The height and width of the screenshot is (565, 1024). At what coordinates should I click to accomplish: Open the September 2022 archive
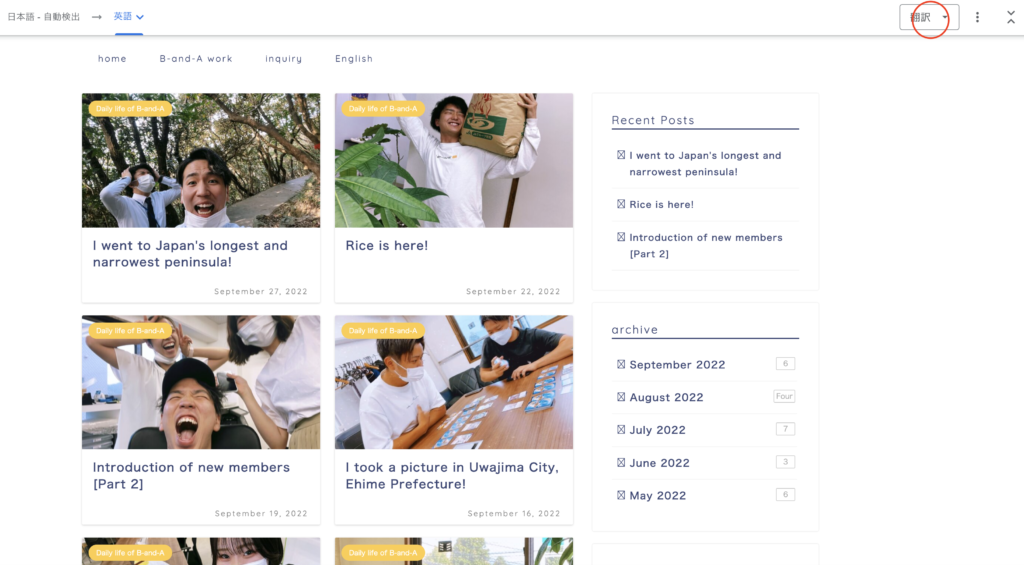[x=677, y=364]
